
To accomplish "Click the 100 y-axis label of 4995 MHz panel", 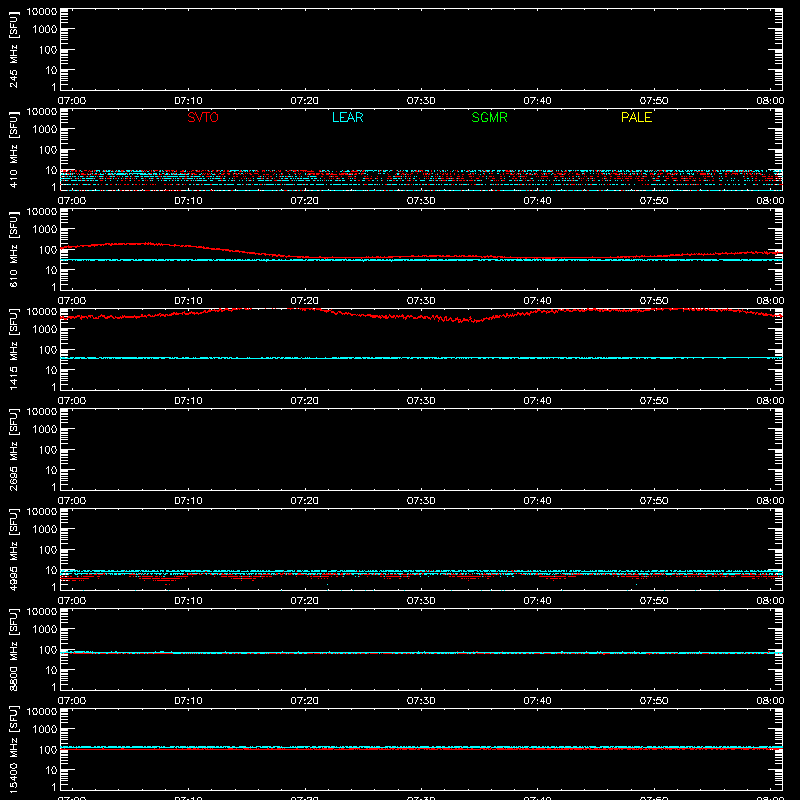I will [48, 550].
